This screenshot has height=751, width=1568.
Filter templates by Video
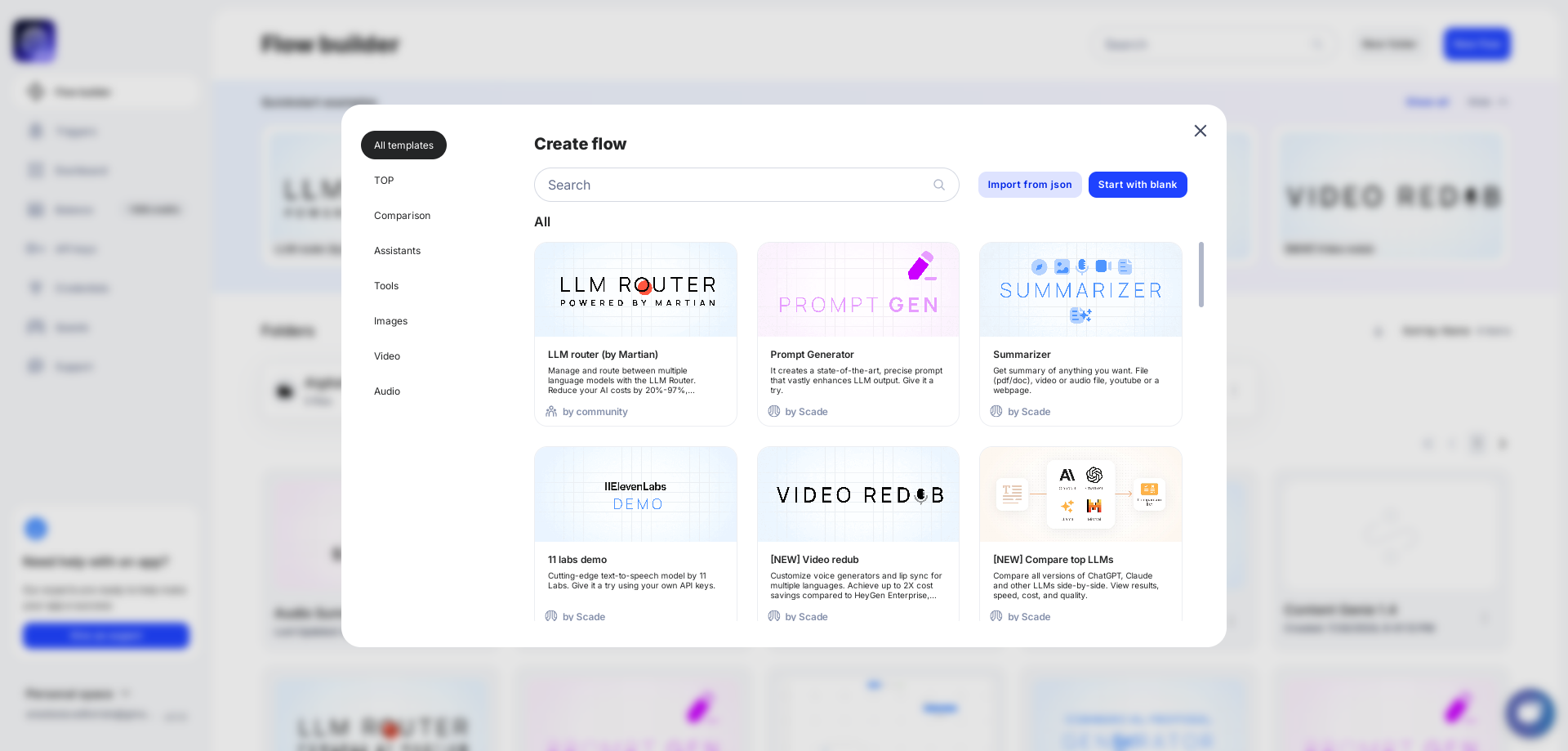pyautogui.click(x=387, y=356)
